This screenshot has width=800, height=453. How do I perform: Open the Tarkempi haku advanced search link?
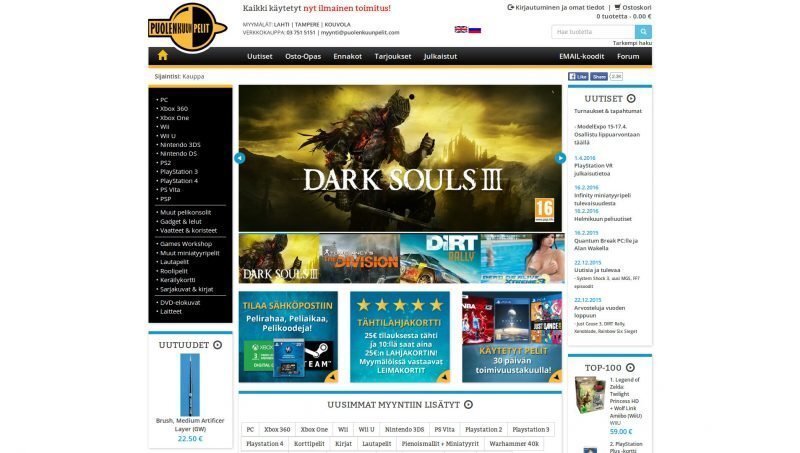tap(632, 43)
